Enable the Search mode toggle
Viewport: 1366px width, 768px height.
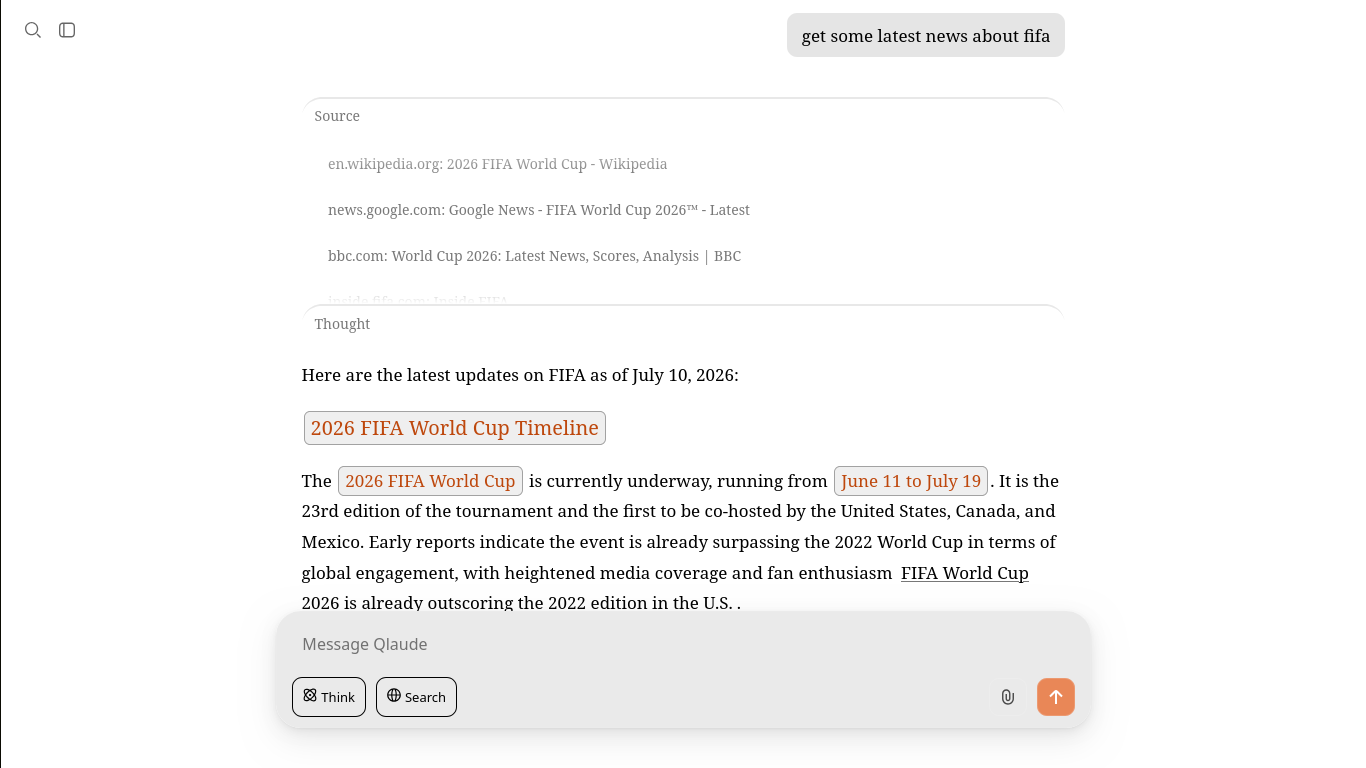[x=416, y=697]
